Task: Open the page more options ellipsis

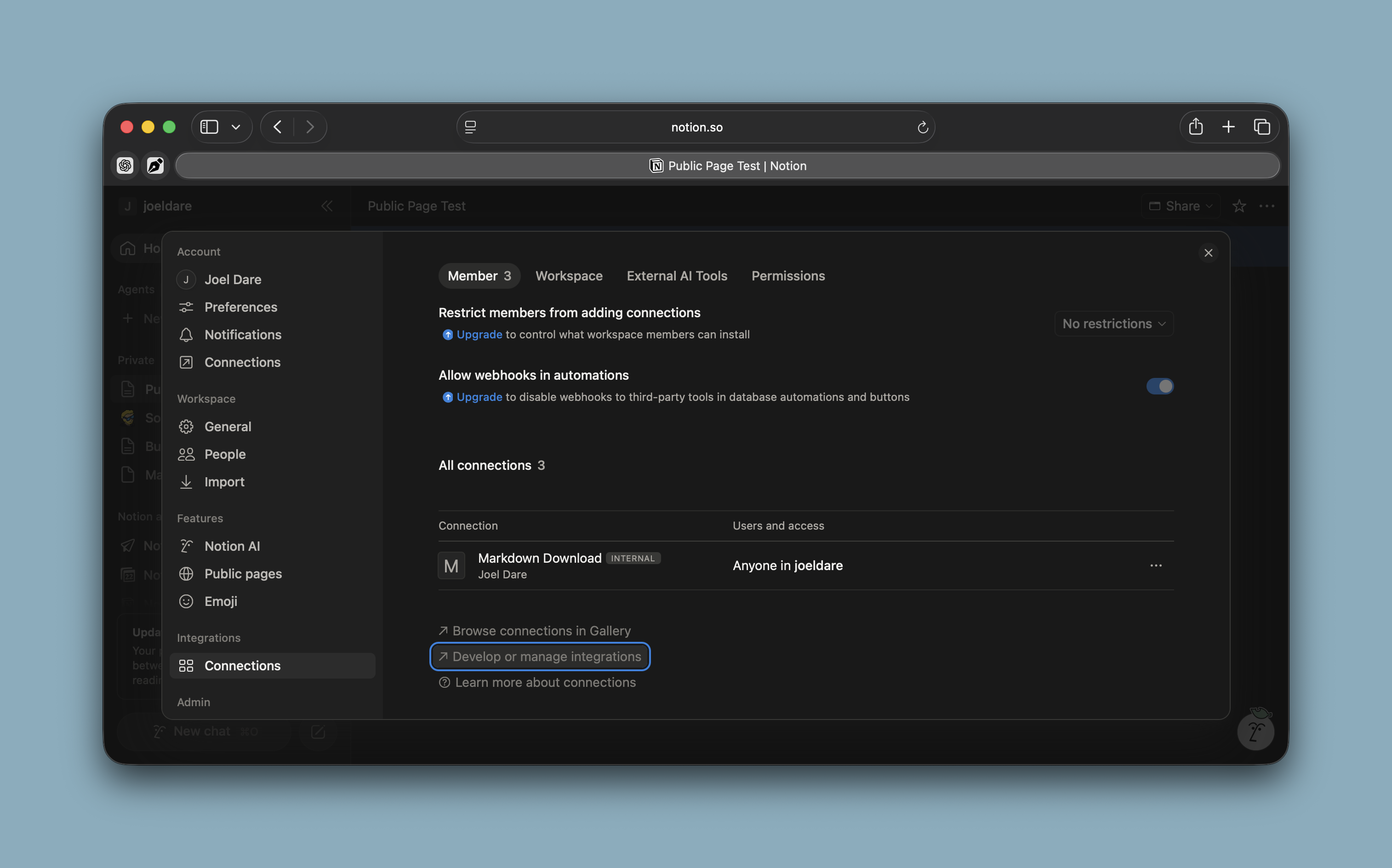Action: tap(1267, 206)
